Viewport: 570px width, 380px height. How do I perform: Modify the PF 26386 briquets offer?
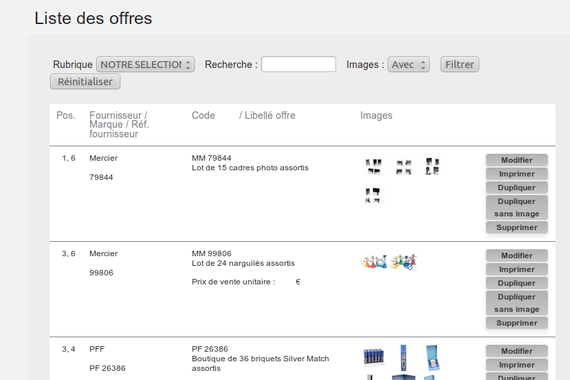click(517, 351)
